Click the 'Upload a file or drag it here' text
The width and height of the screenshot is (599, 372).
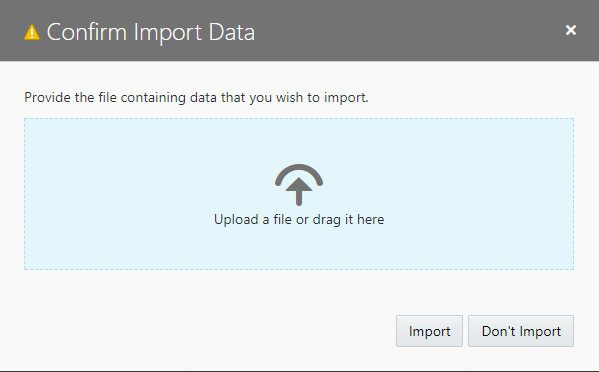click(x=299, y=220)
